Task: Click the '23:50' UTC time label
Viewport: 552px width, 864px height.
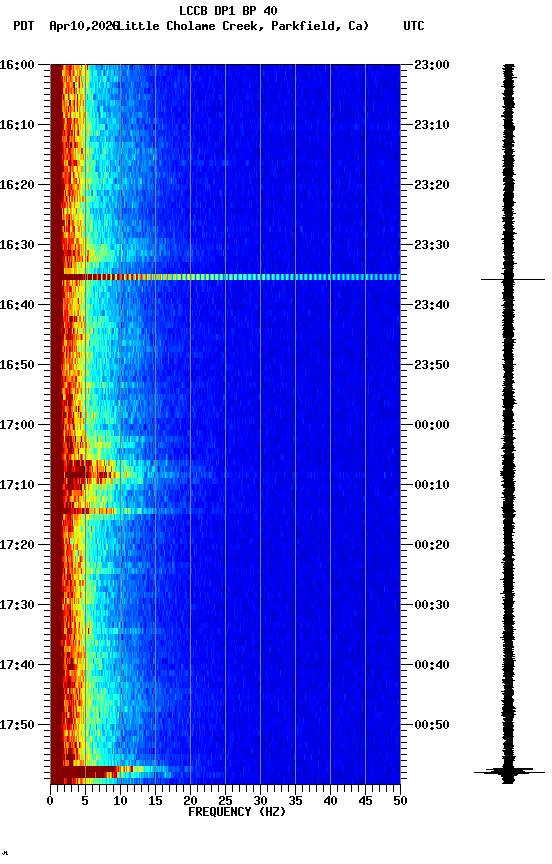Action: (x=432, y=365)
